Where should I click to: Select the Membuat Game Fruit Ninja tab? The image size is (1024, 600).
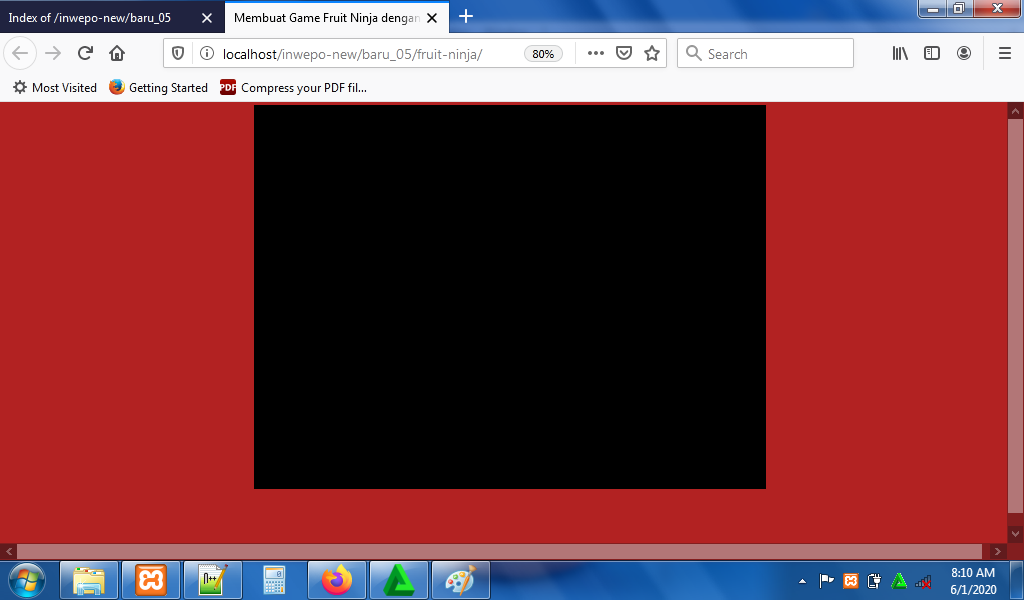coord(337,18)
